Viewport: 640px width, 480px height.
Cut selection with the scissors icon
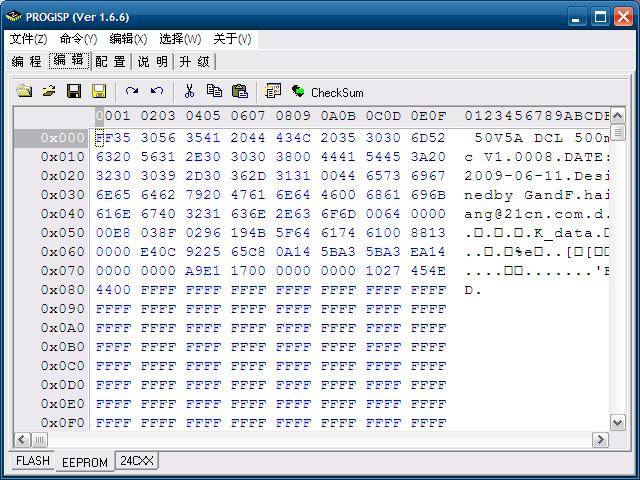point(189,91)
